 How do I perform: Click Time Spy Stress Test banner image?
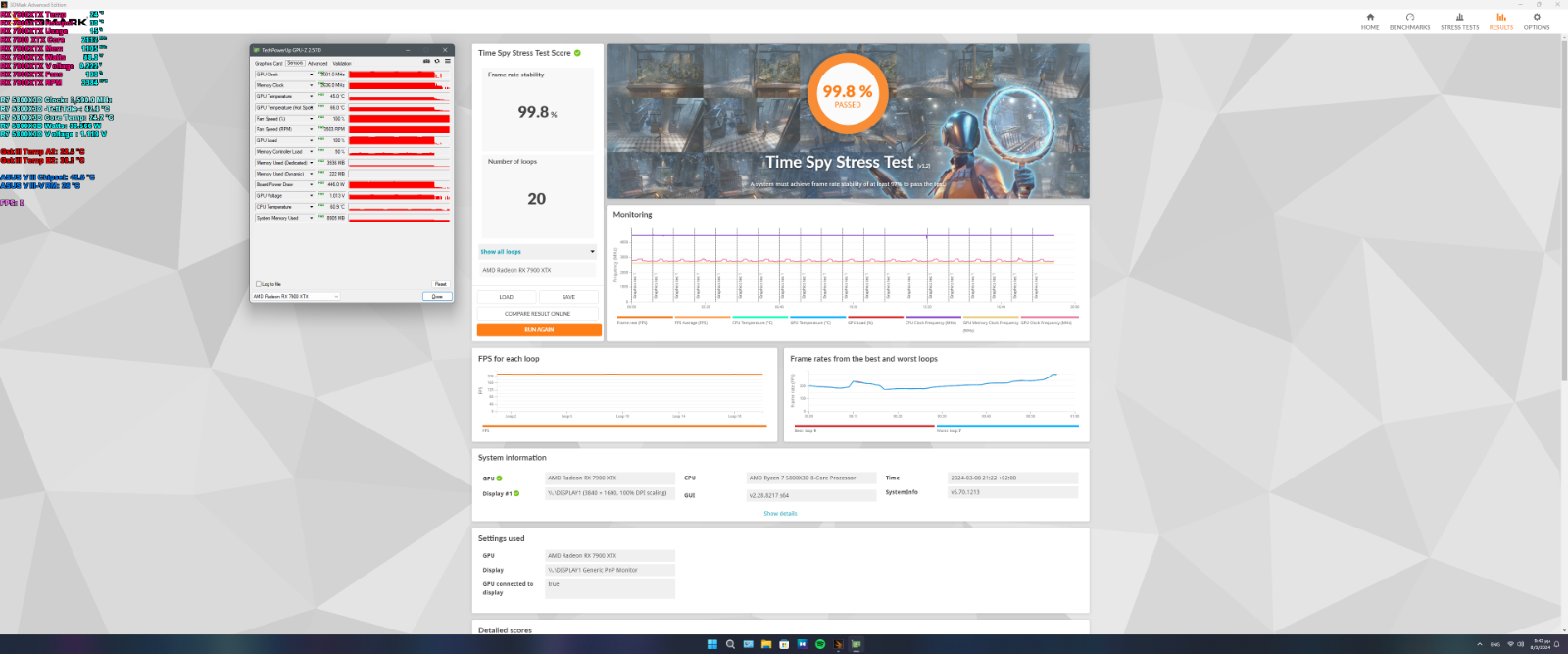pyautogui.click(x=848, y=122)
